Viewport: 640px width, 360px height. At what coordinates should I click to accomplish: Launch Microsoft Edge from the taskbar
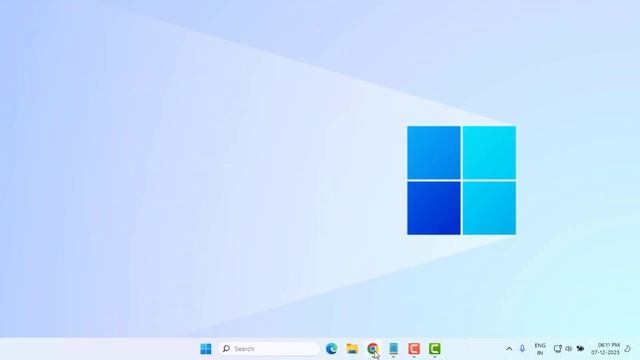click(331, 349)
